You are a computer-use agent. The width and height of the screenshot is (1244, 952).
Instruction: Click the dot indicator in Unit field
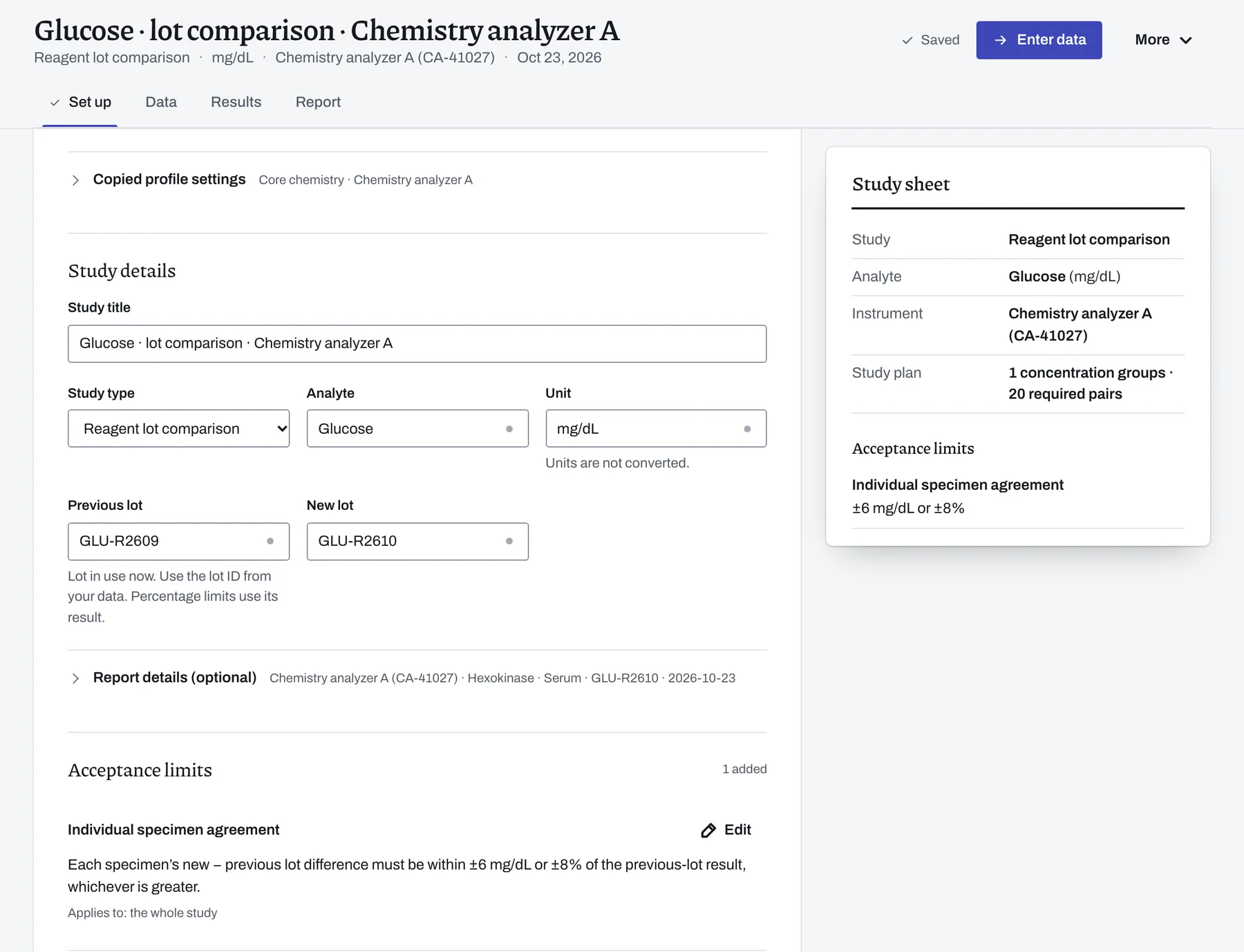747,429
